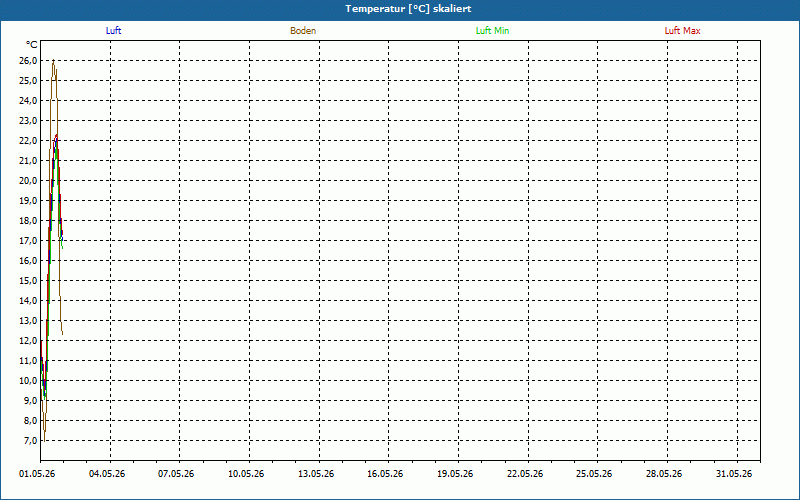The width and height of the screenshot is (800, 500).
Task: Click the '16,0' y-axis value
Action: click(x=29, y=261)
